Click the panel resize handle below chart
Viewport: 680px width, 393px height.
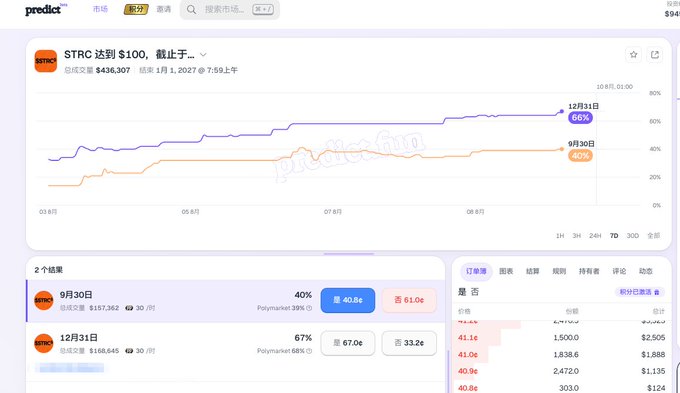[349, 254]
